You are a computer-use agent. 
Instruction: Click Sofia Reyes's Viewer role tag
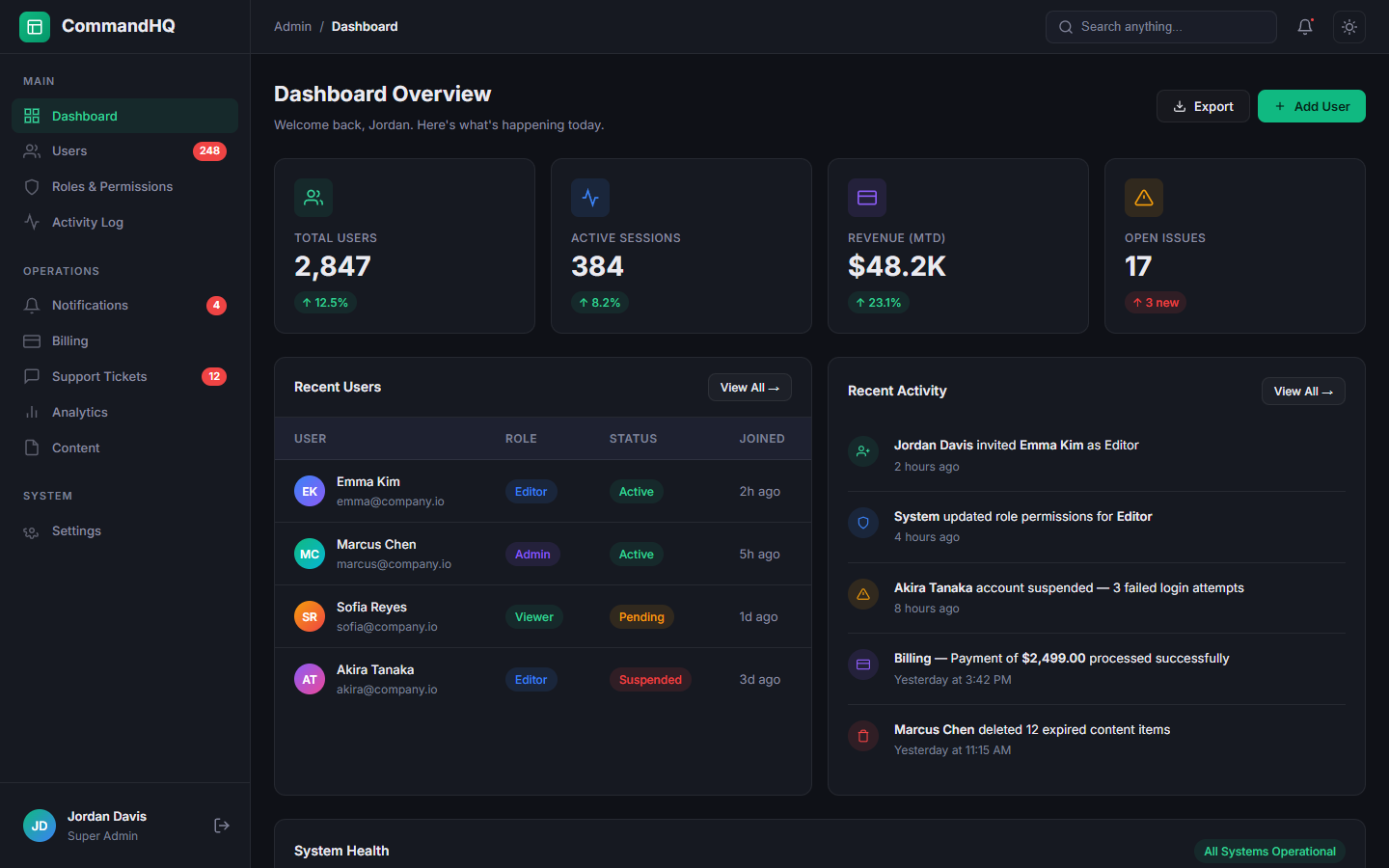point(534,617)
